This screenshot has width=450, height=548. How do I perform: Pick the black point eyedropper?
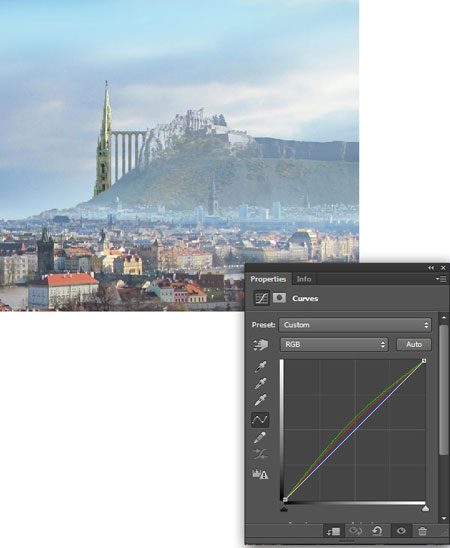(260, 366)
